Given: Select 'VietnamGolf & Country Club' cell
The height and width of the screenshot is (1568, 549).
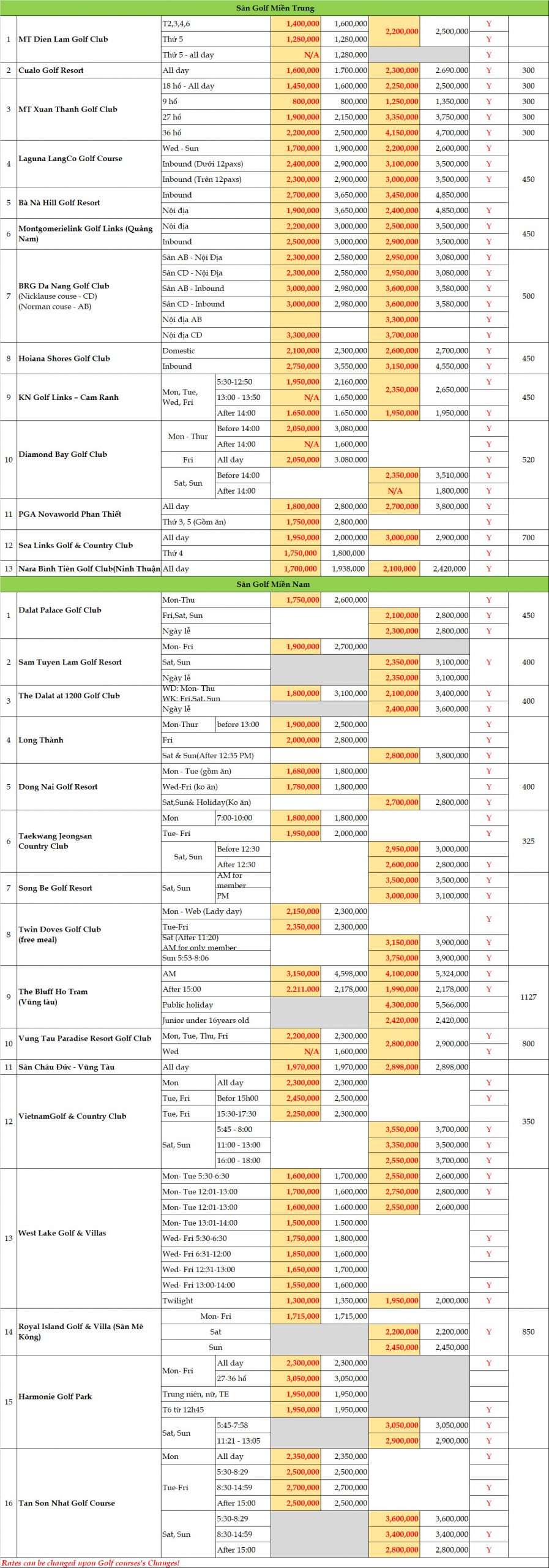Looking at the screenshot, I should point(89,1121).
